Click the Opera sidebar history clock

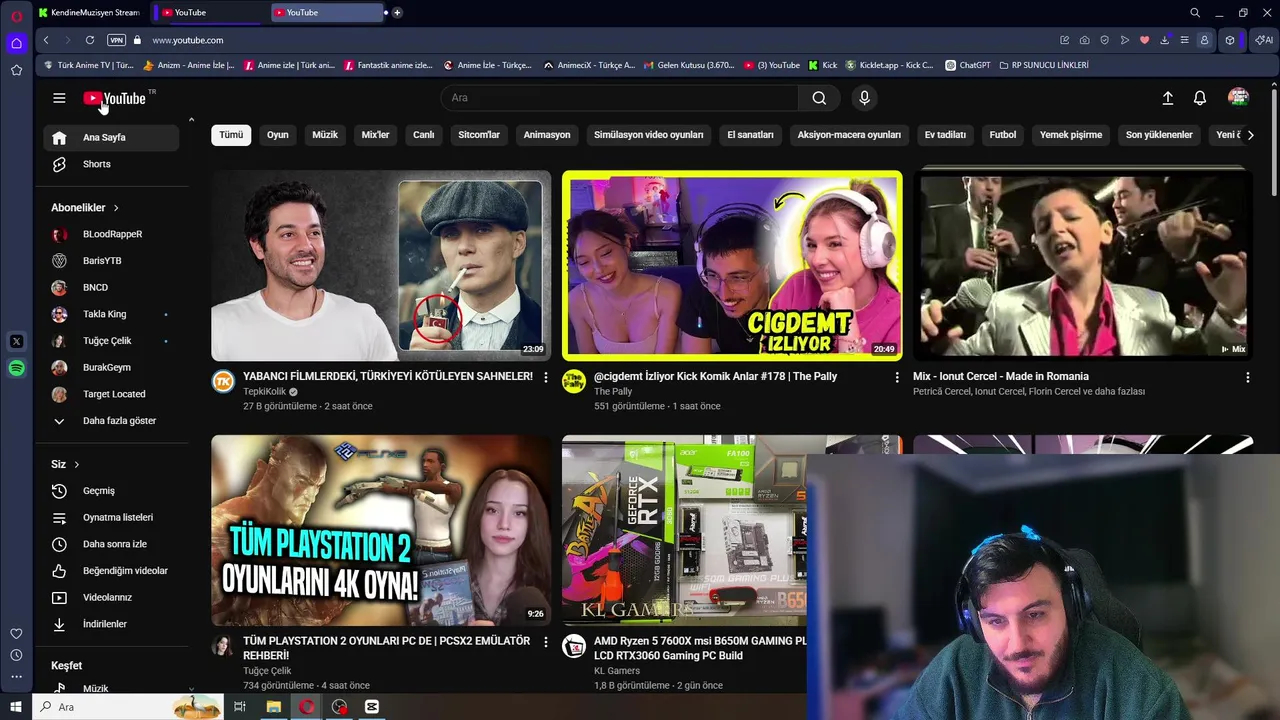point(16,655)
